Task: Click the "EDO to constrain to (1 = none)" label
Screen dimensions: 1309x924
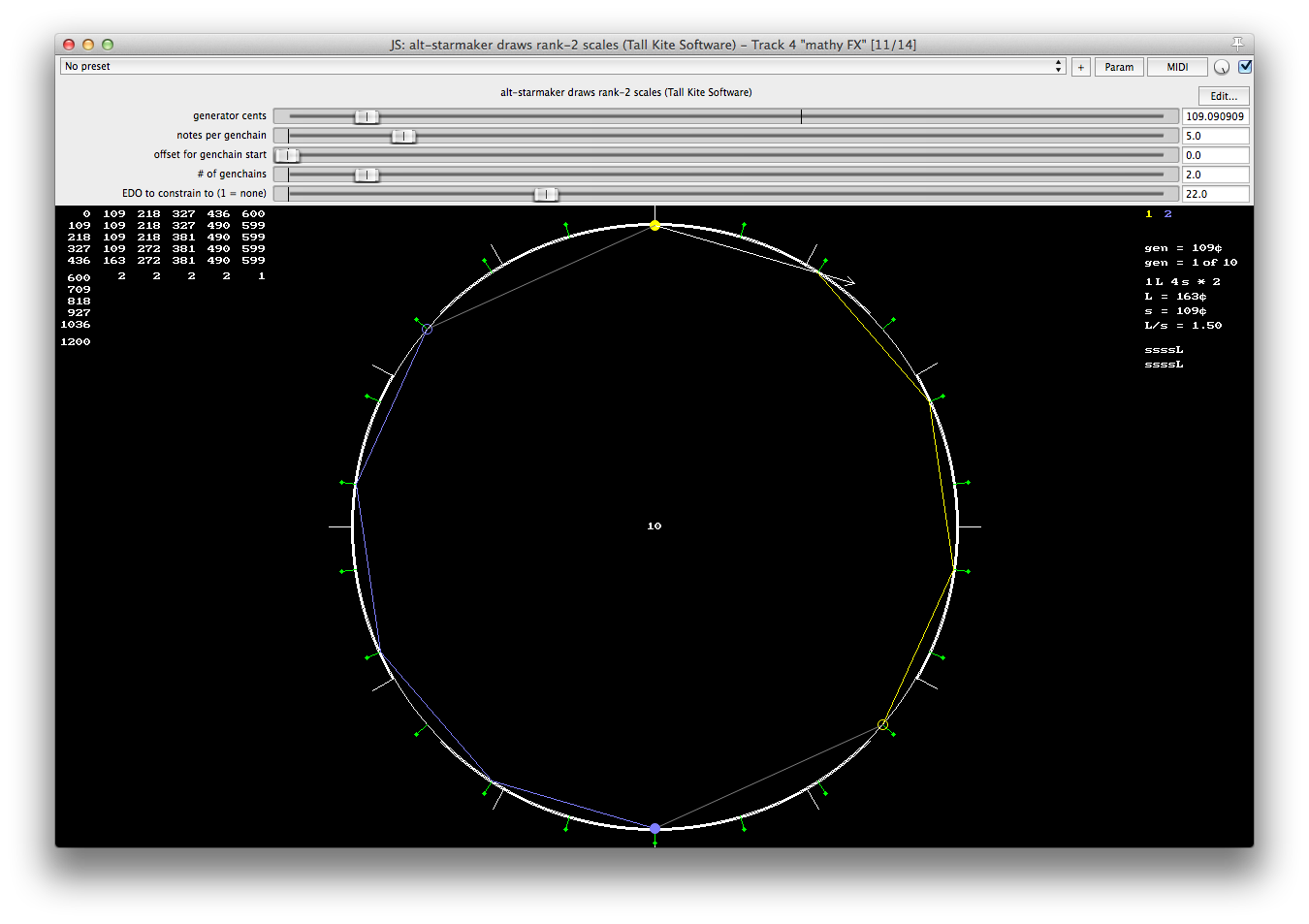Action: click(x=194, y=194)
